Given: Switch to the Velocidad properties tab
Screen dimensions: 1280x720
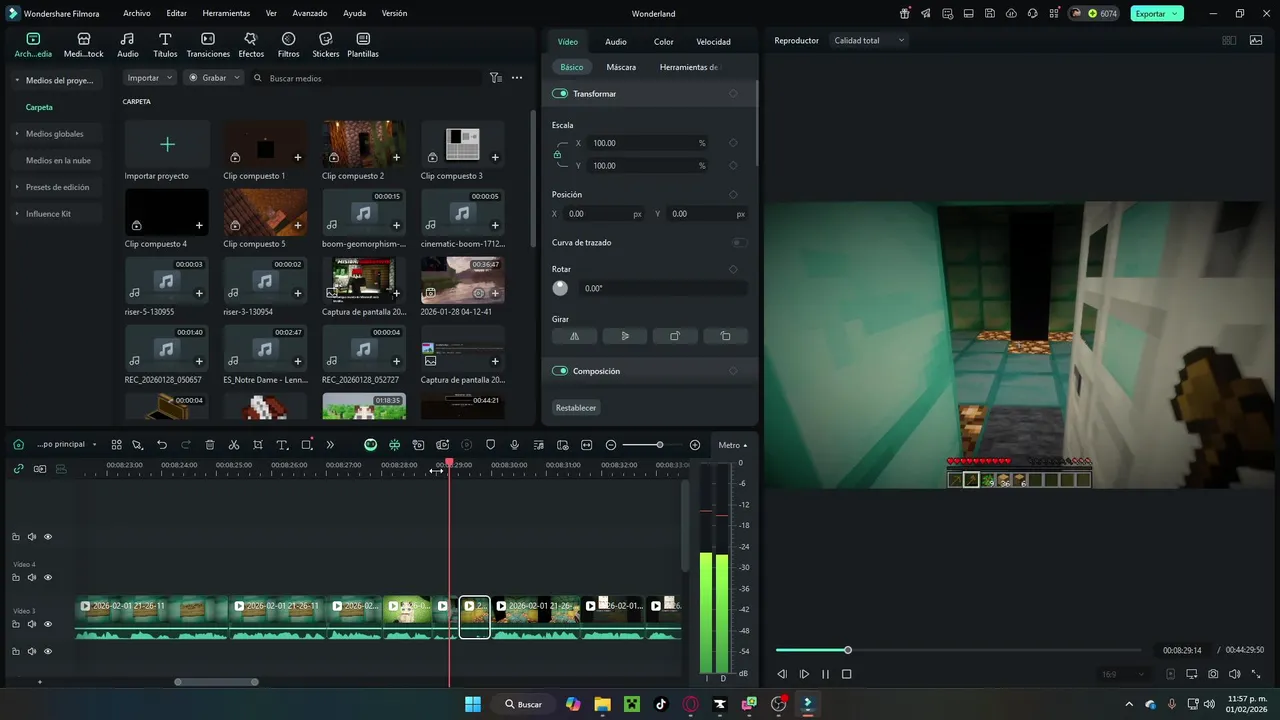Looking at the screenshot, I should 713,42.
